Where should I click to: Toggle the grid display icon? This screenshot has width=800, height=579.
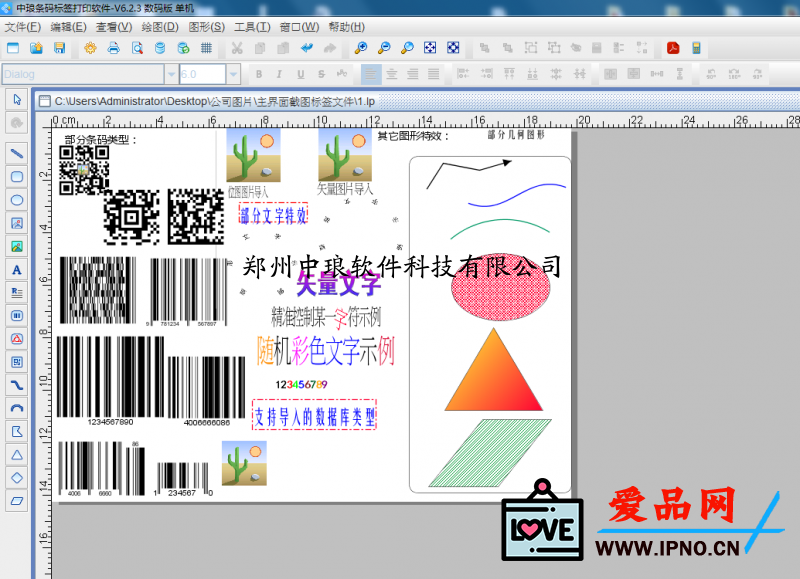tap(206, 48)
